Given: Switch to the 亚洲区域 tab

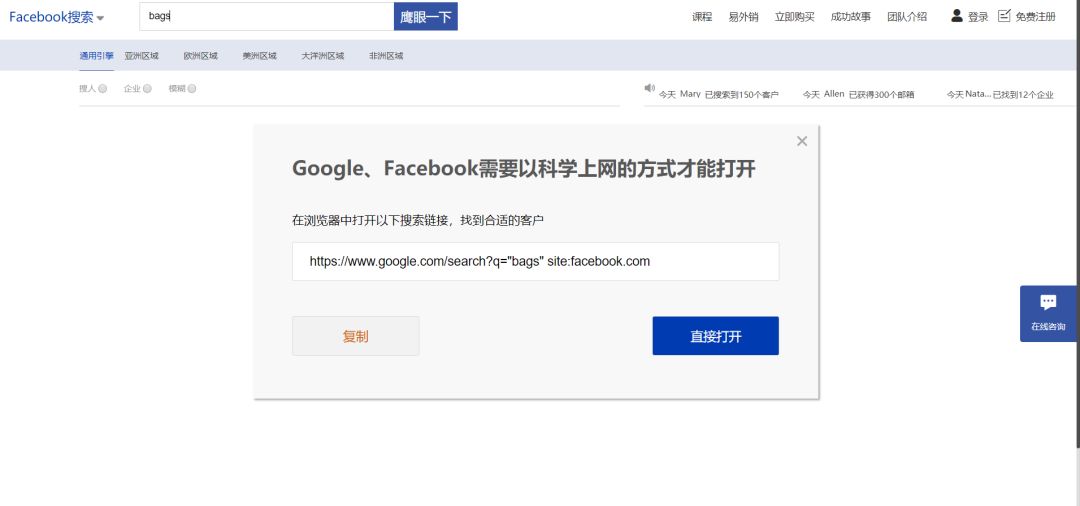Looking at the screenshot, I should [142, 56].
